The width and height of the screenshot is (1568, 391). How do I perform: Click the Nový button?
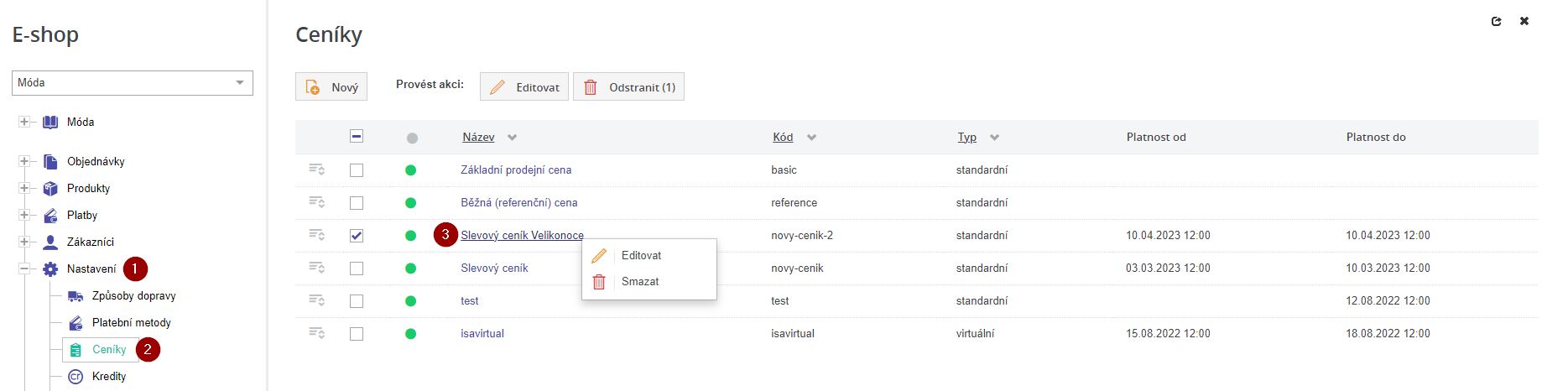coord(331,87)
